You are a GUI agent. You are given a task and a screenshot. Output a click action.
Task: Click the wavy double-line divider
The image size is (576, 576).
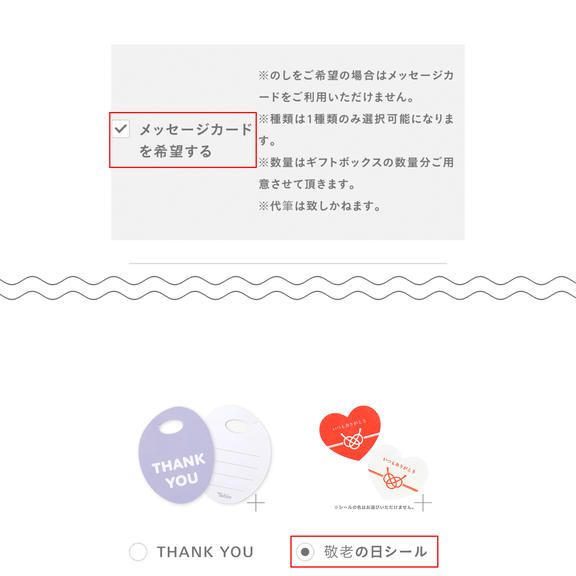[x=288, y=288]
